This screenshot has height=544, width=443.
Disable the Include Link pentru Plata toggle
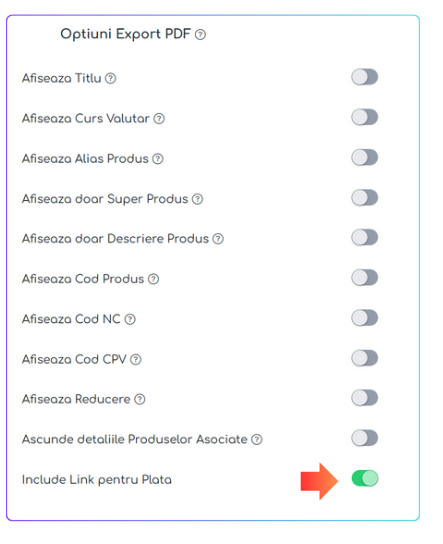[365, 478]
